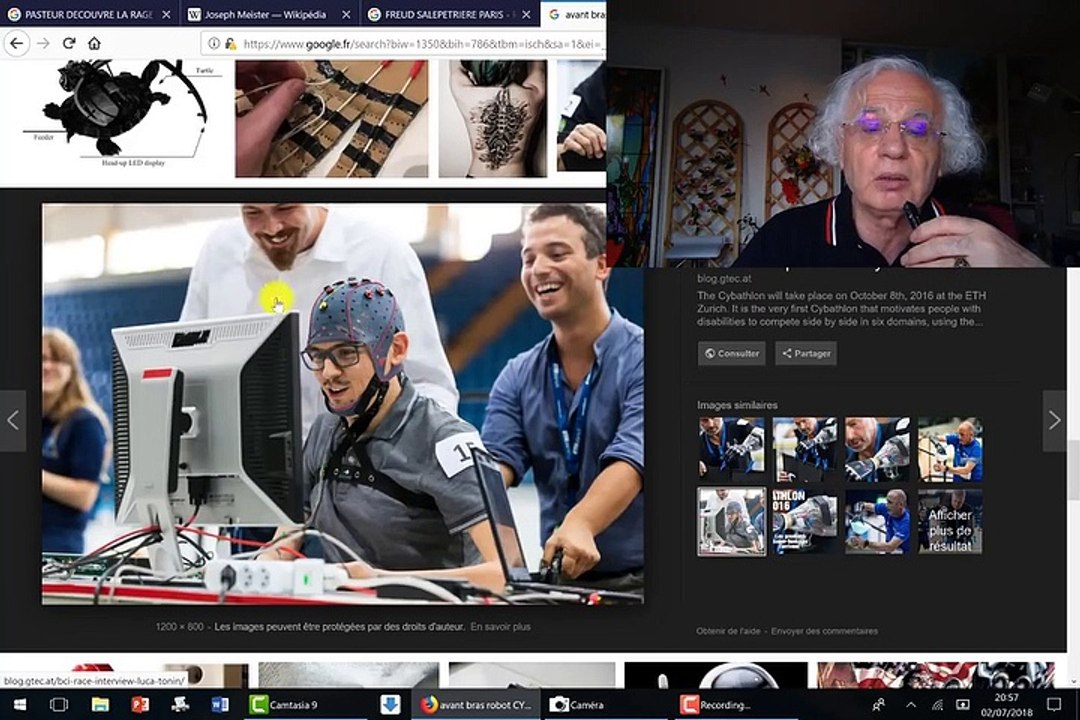Click the Partager button
The image size is (1080, 720).
(x=805, y=353)
